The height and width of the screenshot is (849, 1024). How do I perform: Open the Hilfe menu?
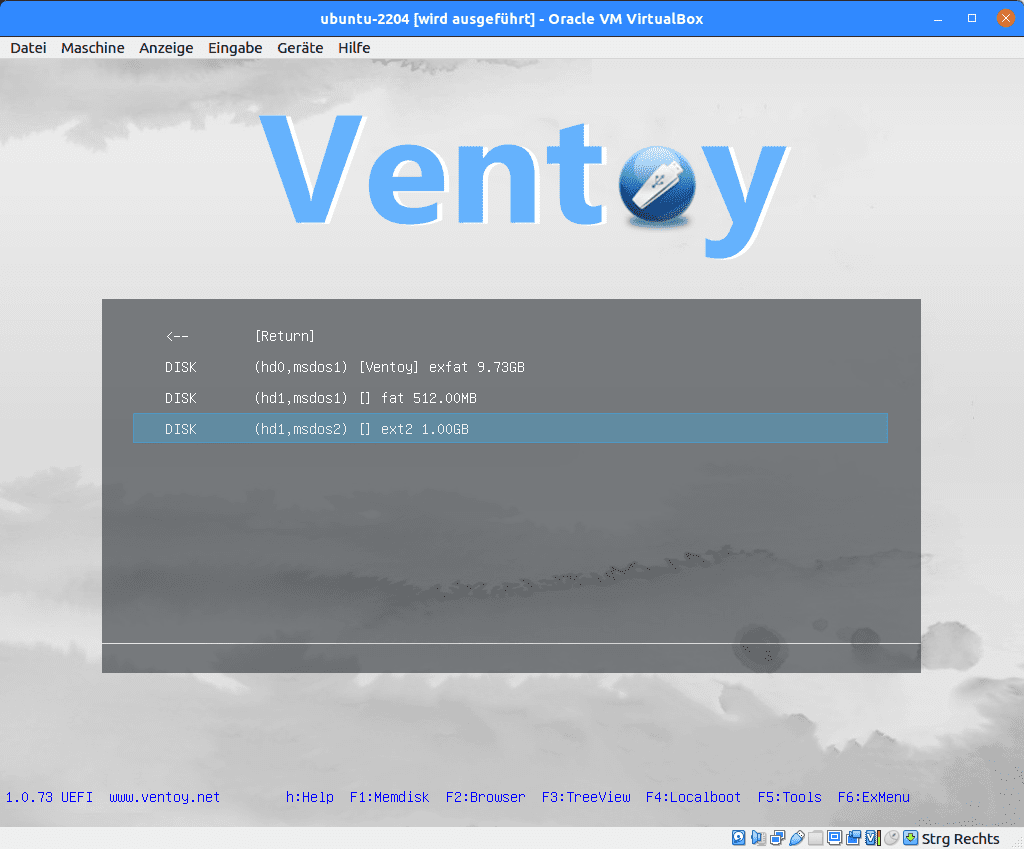(354, 48)
